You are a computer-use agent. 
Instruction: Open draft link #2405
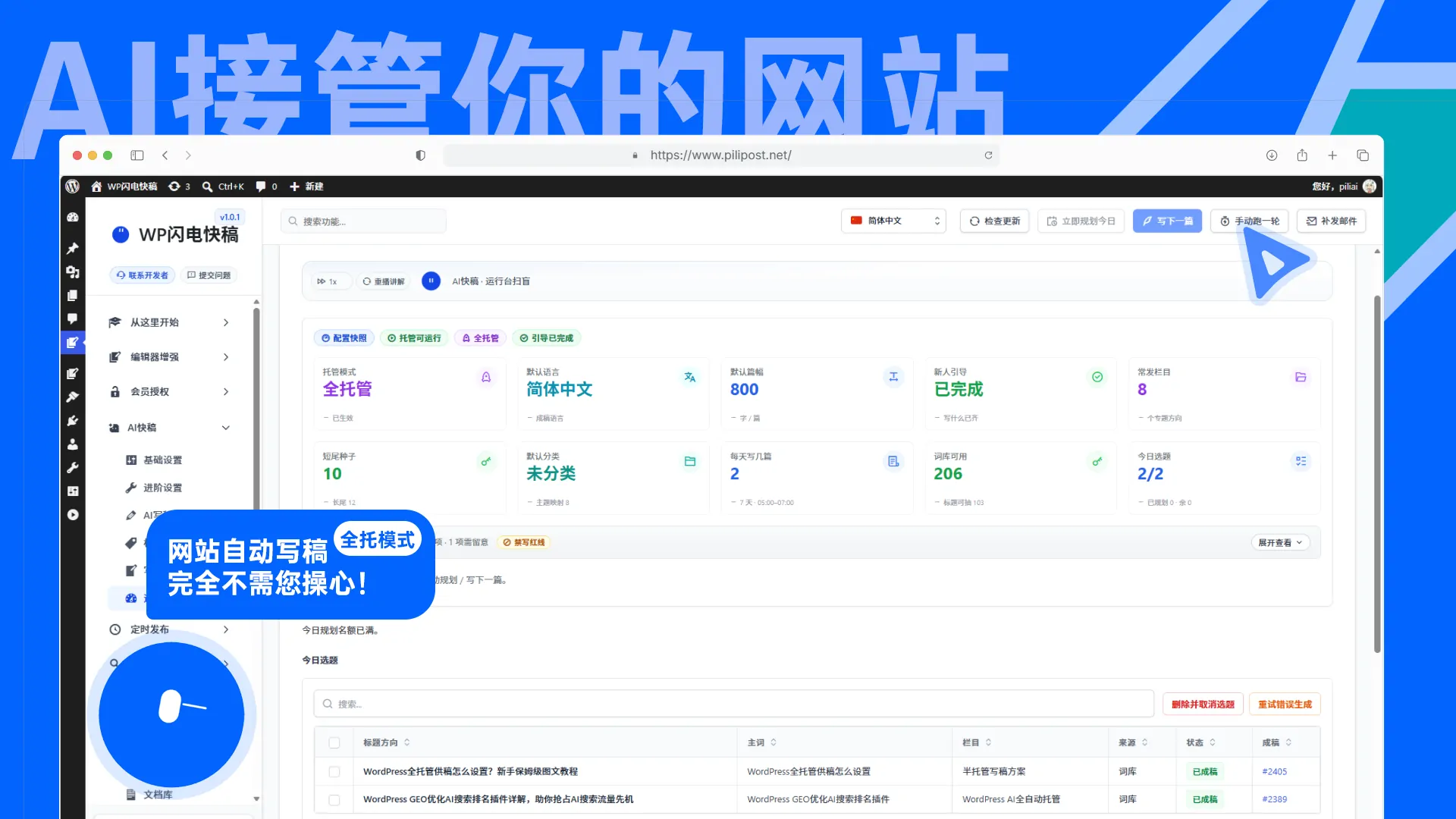click(1274, 772)
